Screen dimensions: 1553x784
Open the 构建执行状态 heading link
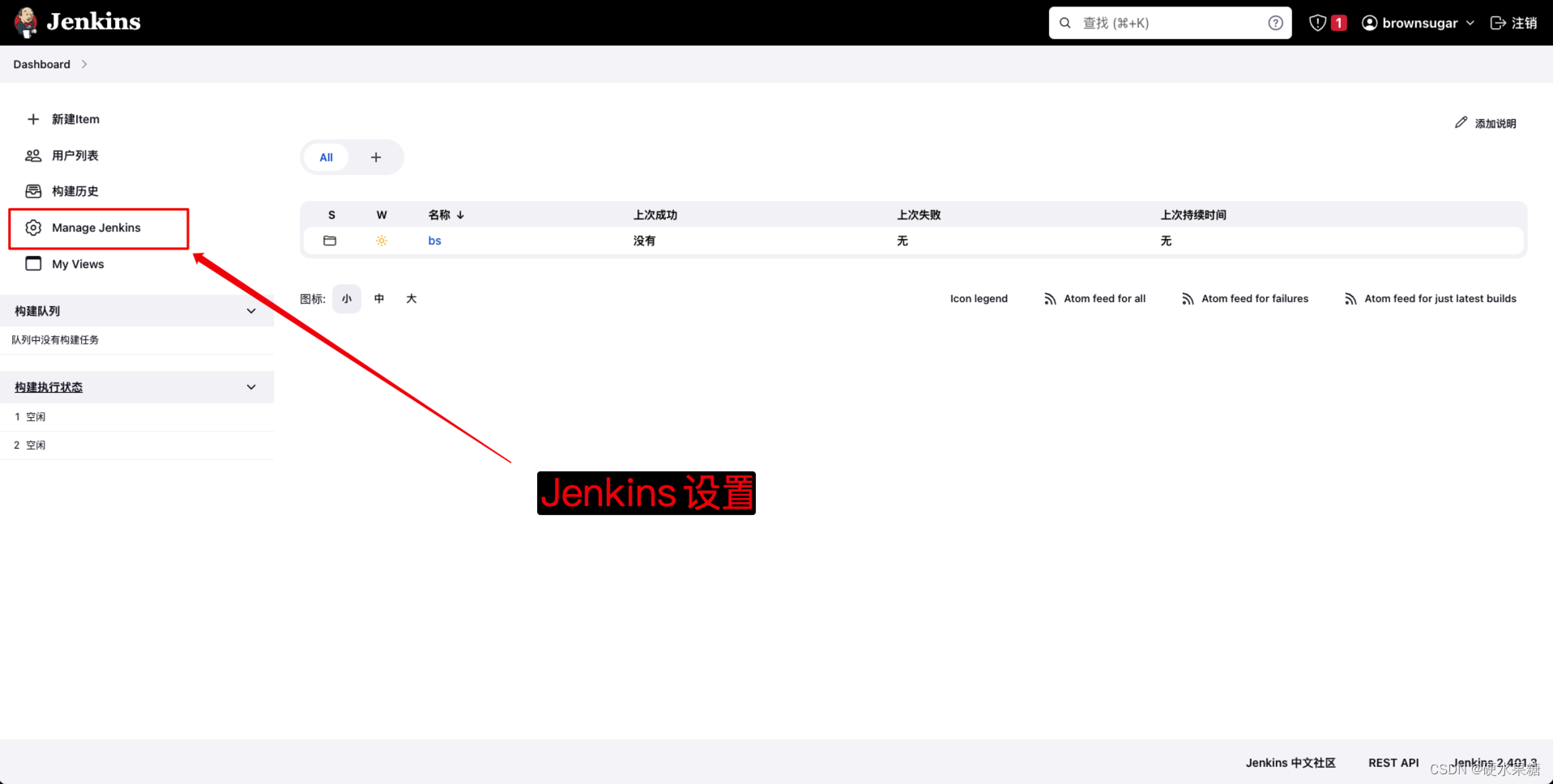click(49, 387)
